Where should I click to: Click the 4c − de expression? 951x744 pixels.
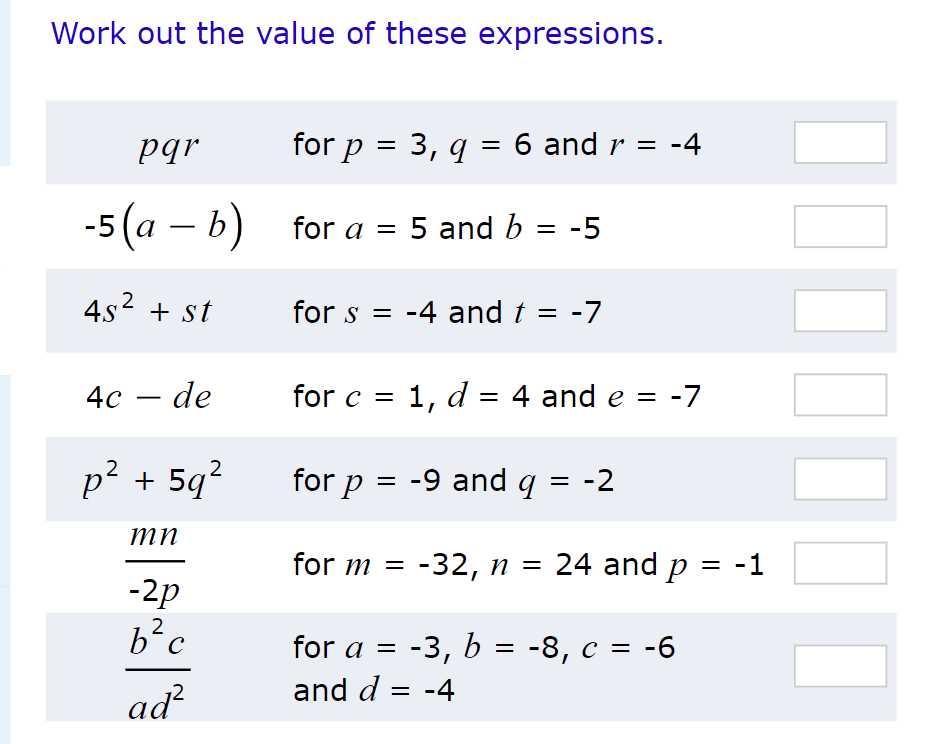click(x=149, y=397)
